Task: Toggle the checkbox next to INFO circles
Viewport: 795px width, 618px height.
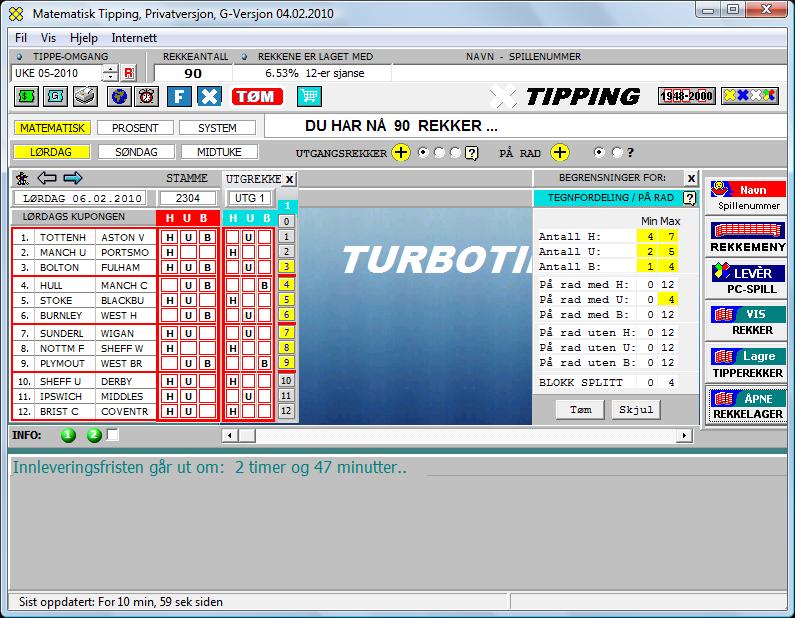Action: click(113, 434)
